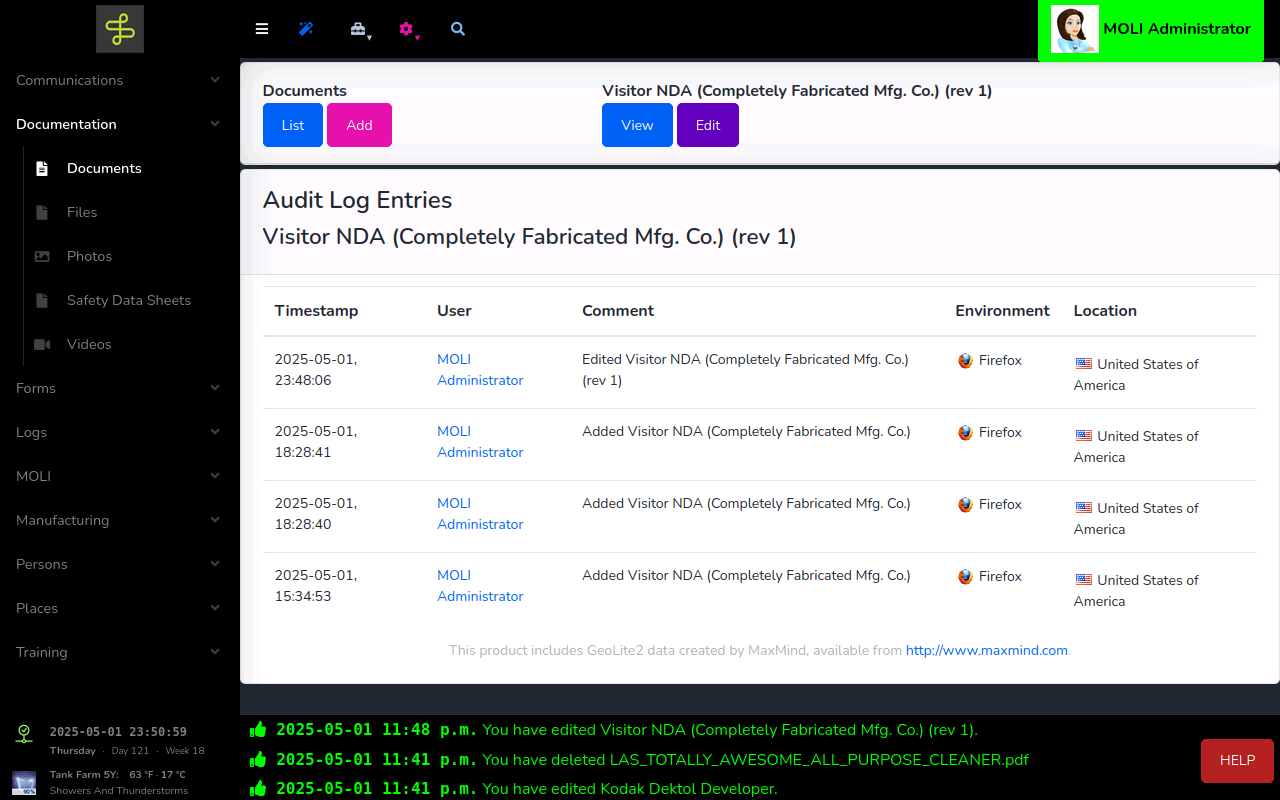Collapse the Documentation sidebar section

[x=119, y=124]
